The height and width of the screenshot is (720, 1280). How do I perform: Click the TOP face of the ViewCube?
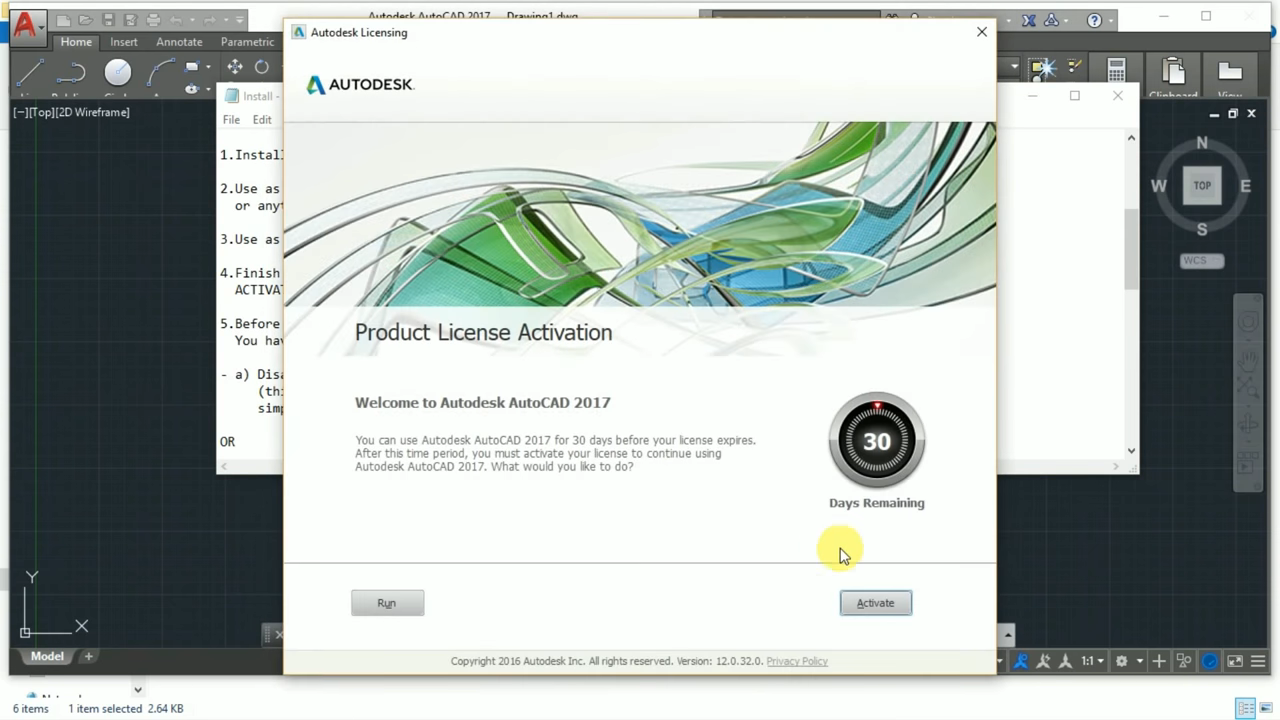point(1202,185)
